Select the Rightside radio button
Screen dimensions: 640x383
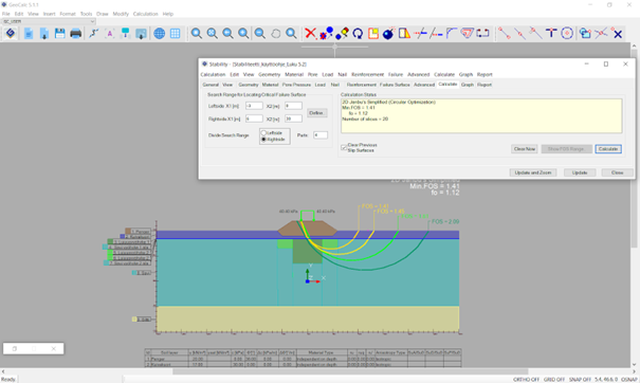coord(263,139)
